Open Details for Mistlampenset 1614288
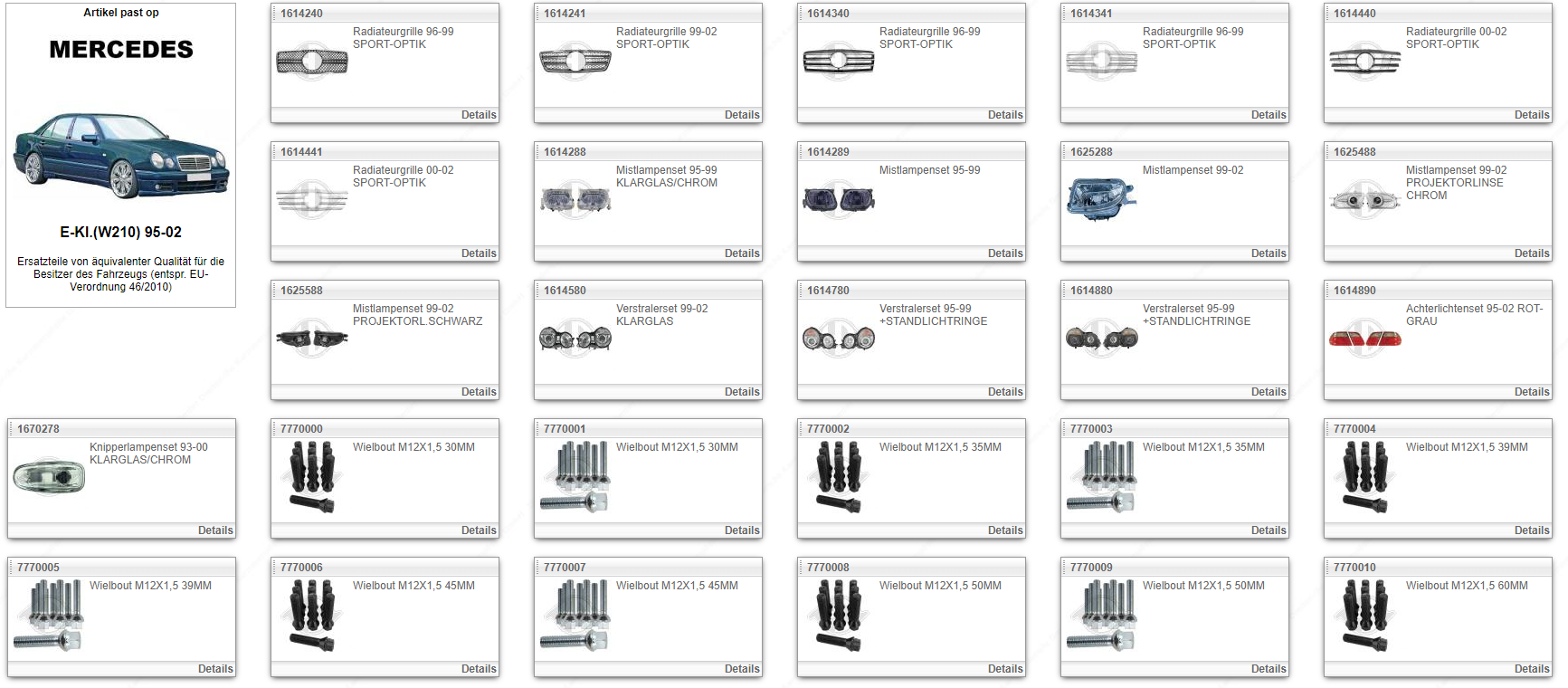Screen dimensions: 1568x688 pyautogui.click(x=742, y=253)
